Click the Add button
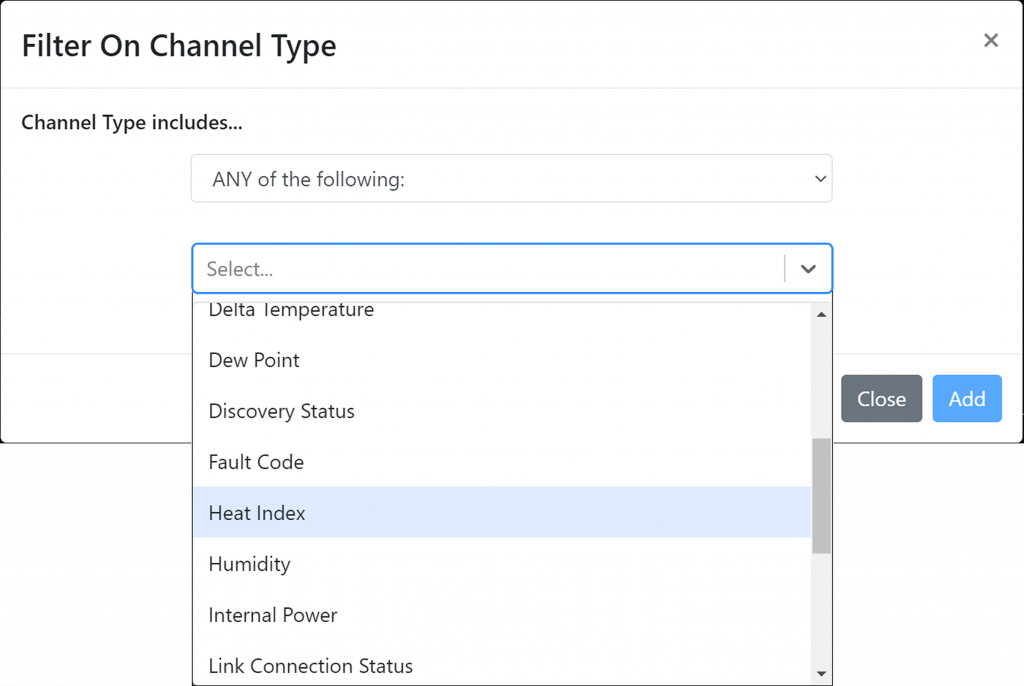The height and width of the screenshot is (686, 1024). point(966,398)
